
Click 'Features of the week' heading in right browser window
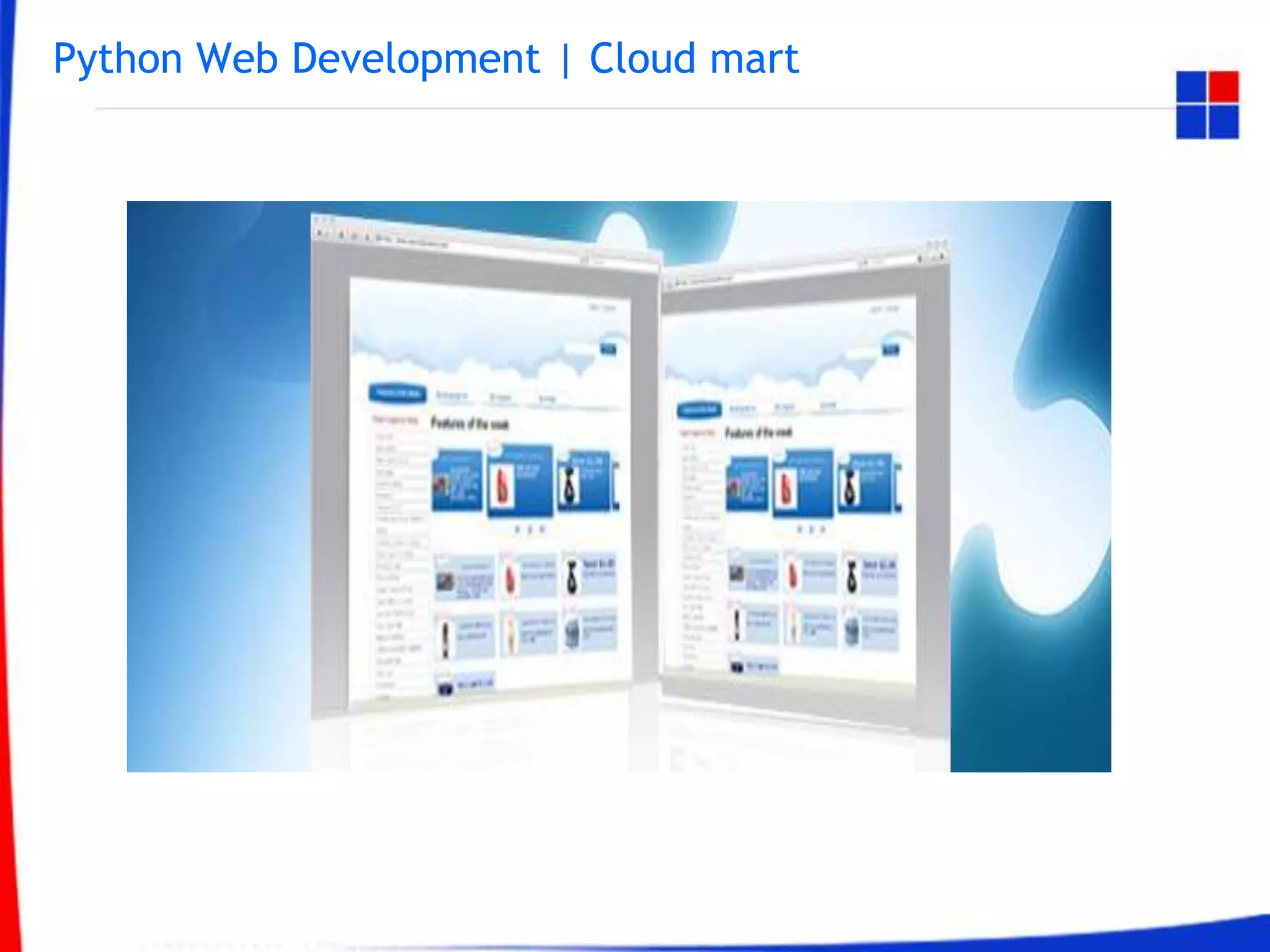(x=759, y=432)
